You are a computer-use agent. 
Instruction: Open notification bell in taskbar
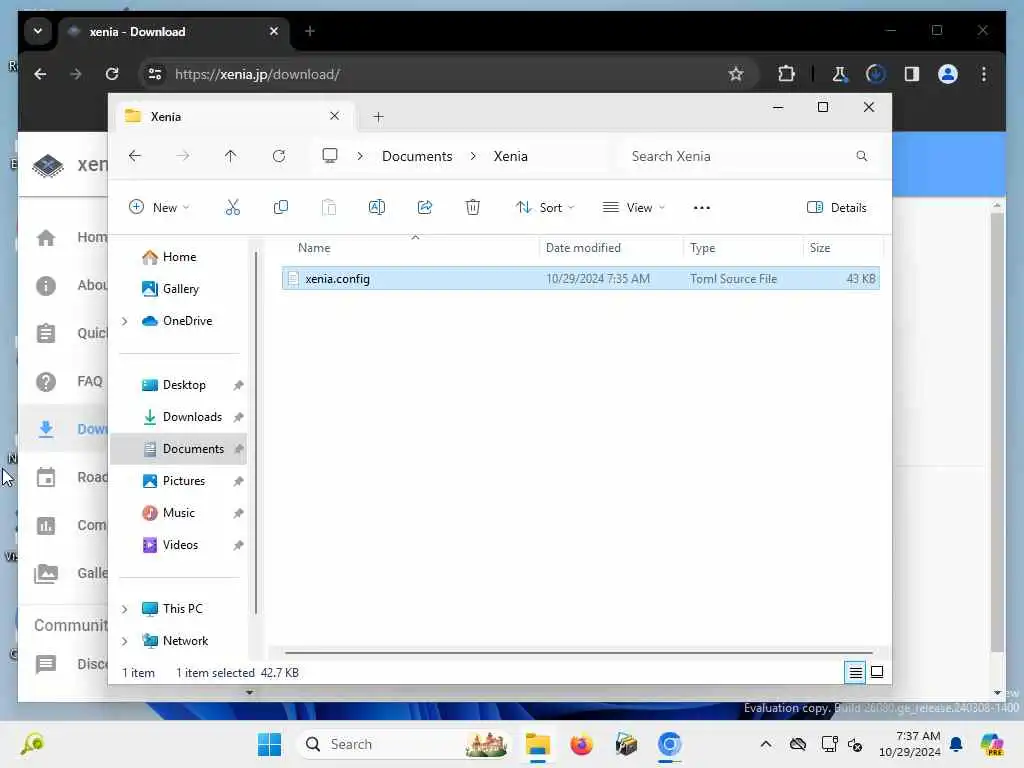coord(957,744)
